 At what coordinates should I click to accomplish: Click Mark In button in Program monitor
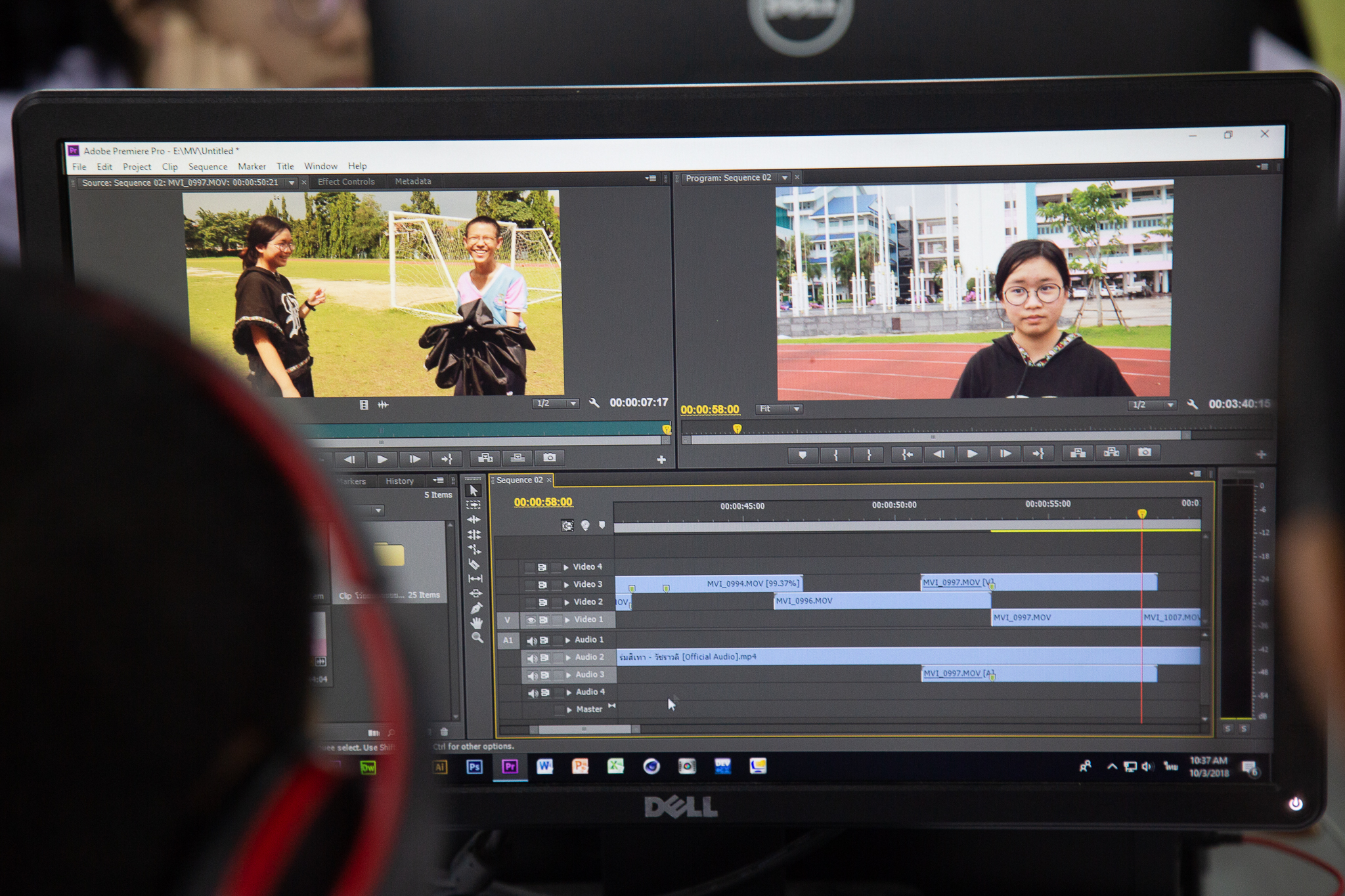coord(835,454)
